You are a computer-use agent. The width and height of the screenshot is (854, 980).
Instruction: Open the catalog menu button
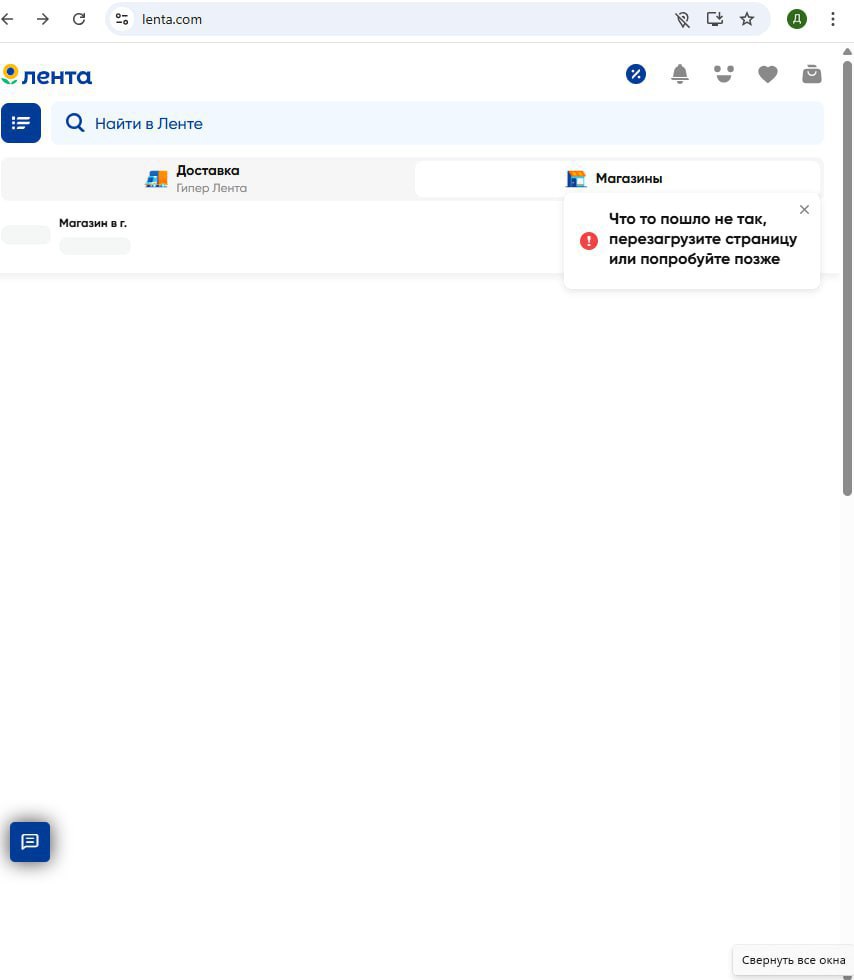[x=21, y=123]
